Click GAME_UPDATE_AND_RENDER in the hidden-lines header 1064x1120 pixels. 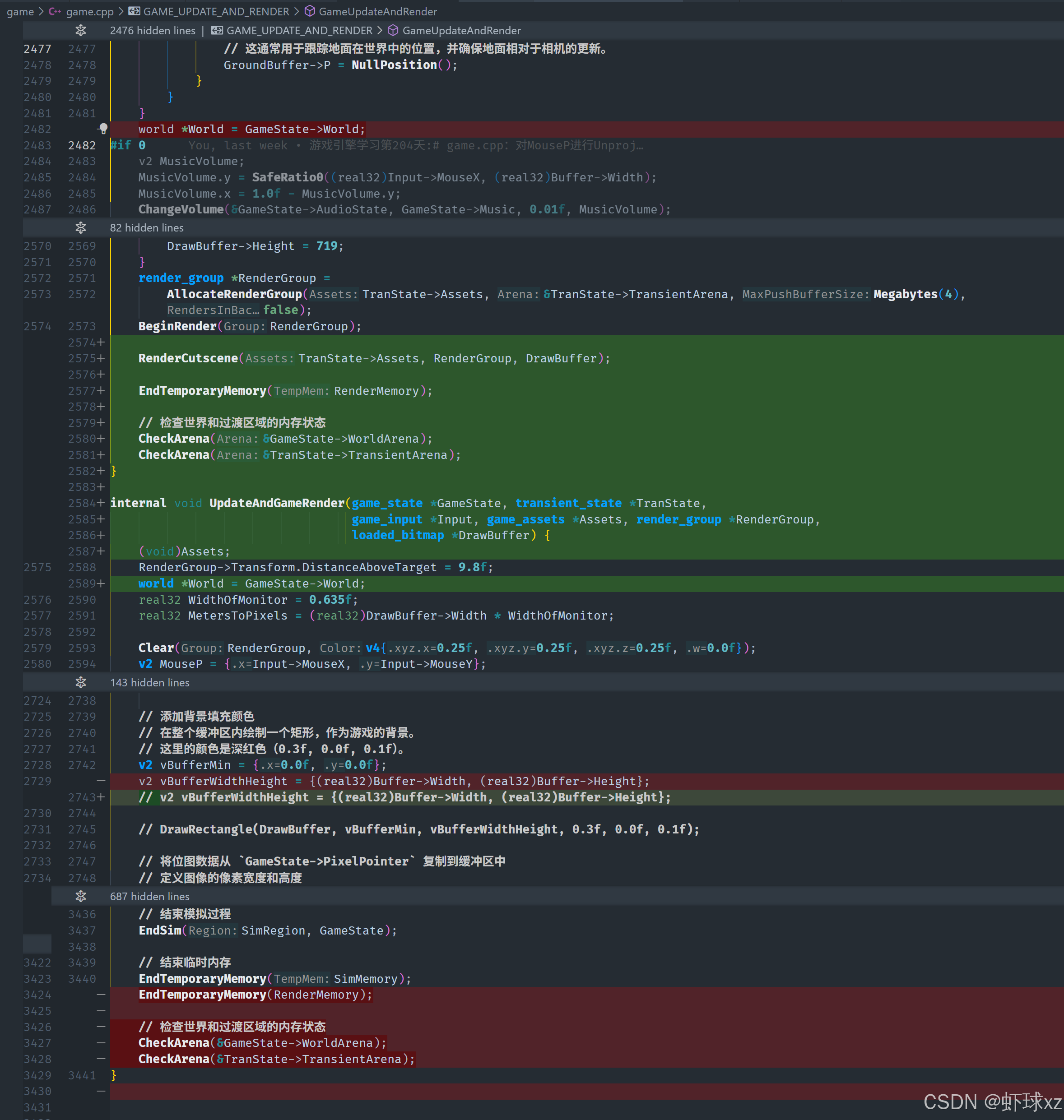click(x=299, y=31)
